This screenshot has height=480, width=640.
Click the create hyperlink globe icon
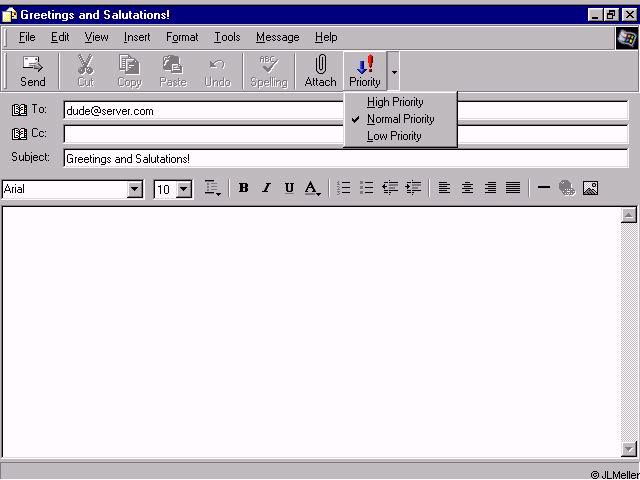point(567,188)
